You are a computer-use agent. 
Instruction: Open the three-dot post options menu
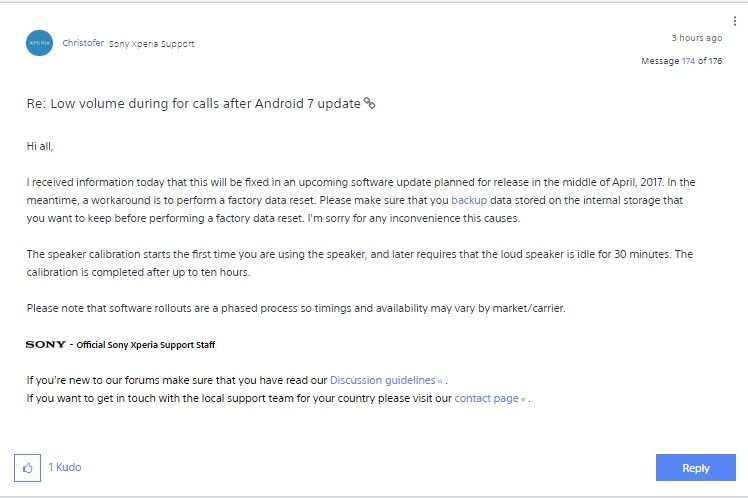(x=735, y=21)
